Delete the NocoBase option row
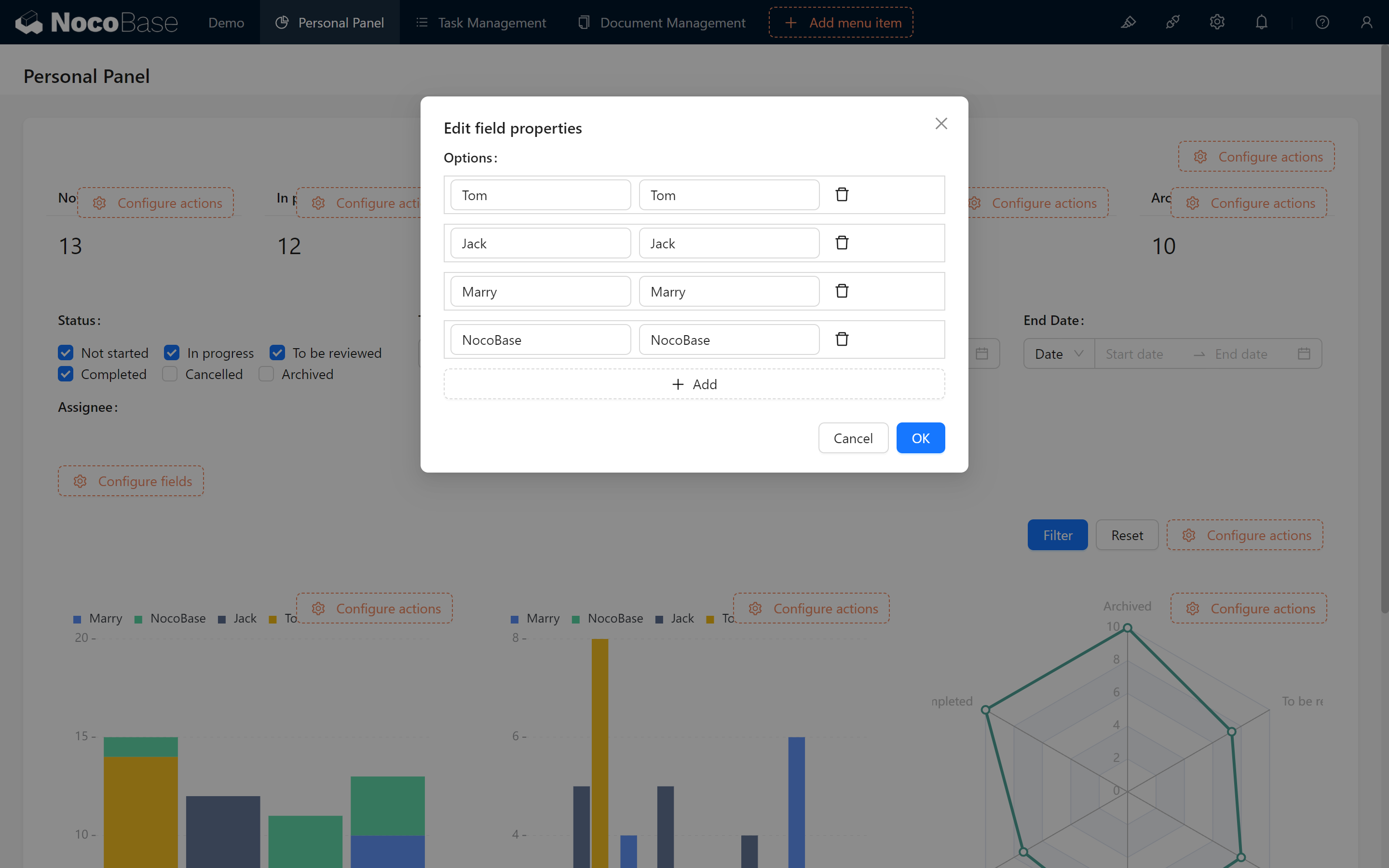Image resolution: width=1389 pixels, height=868 pixels. pyautogui.click(x=842, y=339)
